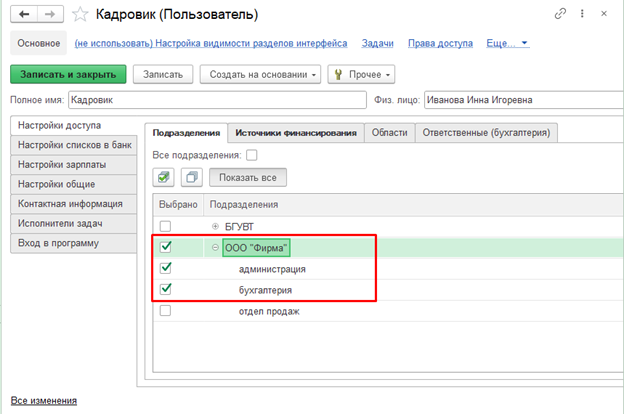
Task: Open the Создать на основании dropdown
Action: 260,74
